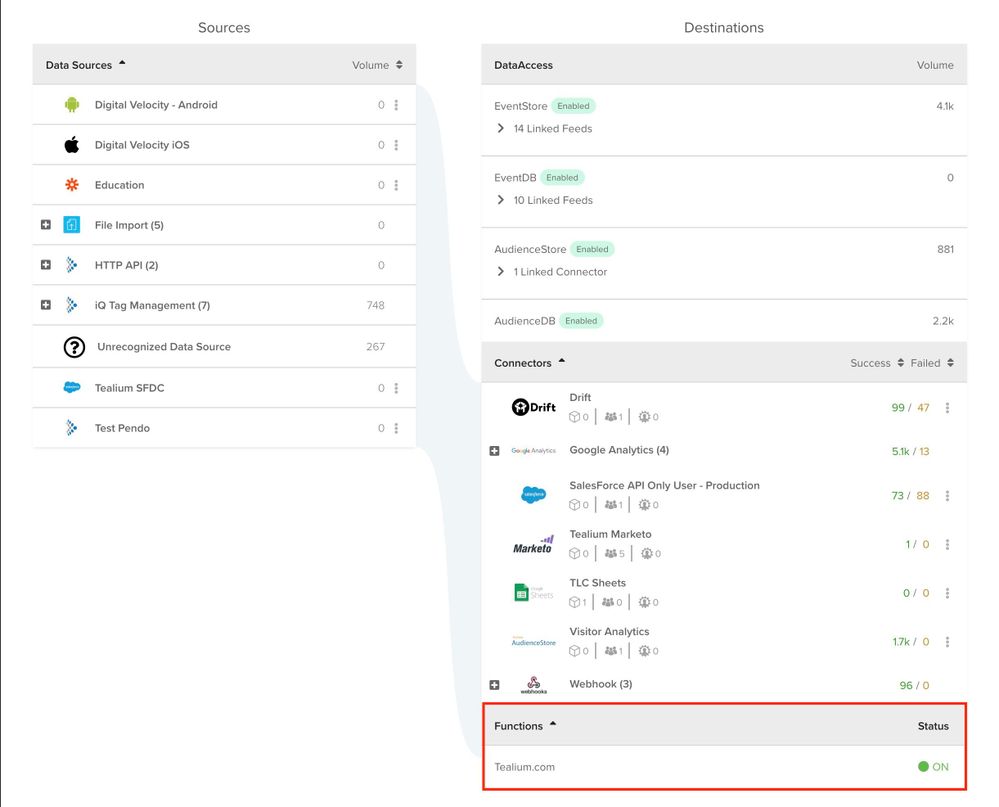Click the Apple icon for Digital Velocity iOS

(x=71, y=145)
